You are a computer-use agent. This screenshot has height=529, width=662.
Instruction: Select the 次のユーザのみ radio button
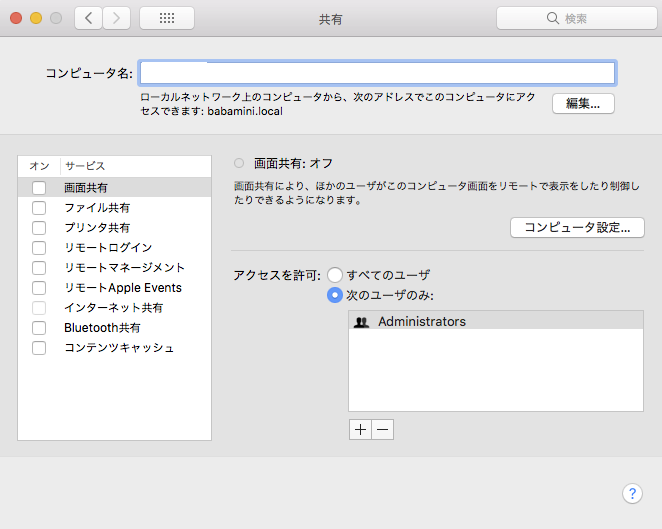pos(335,295)
